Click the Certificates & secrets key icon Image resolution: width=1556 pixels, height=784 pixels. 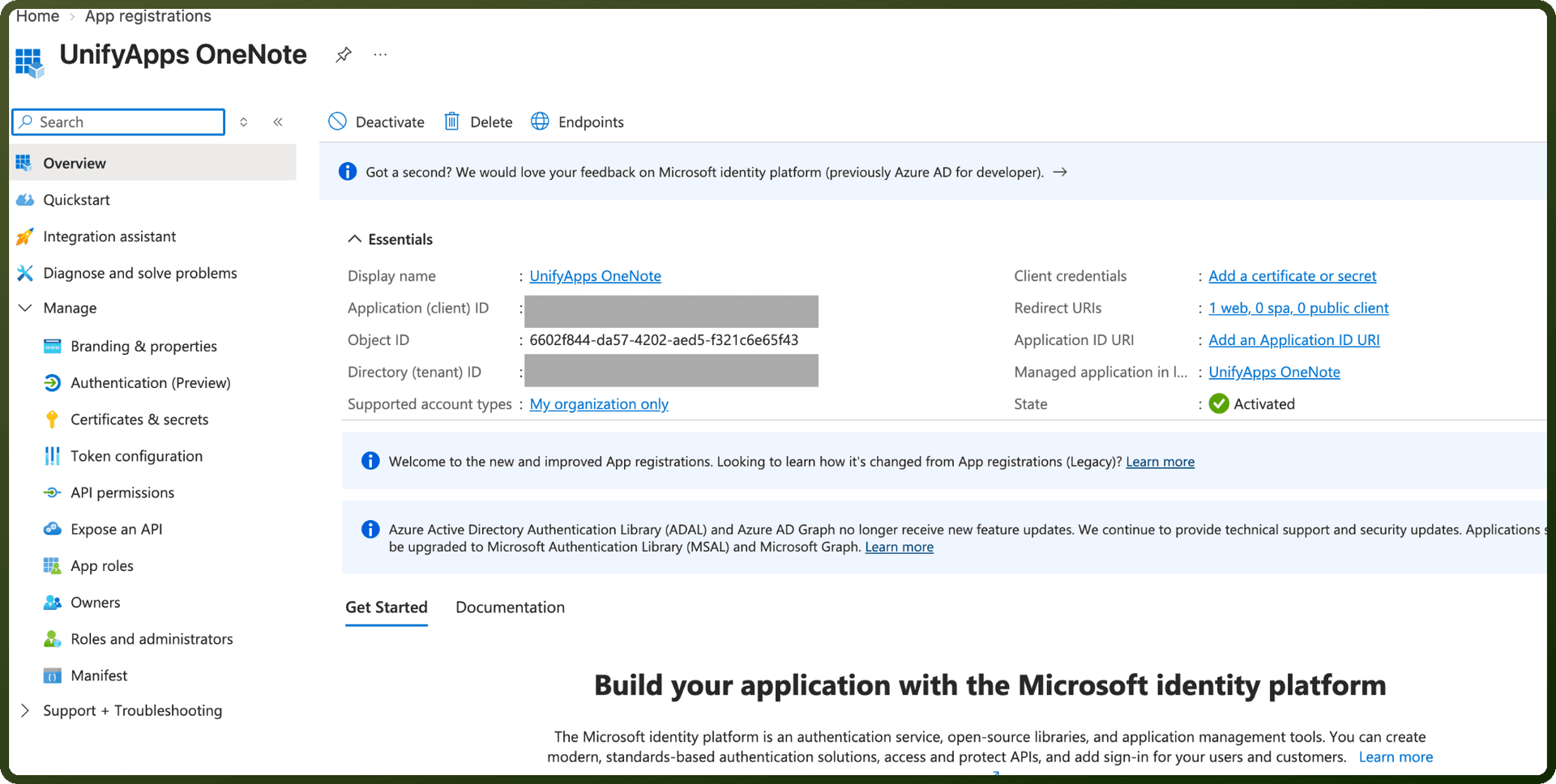click(53, 420)
